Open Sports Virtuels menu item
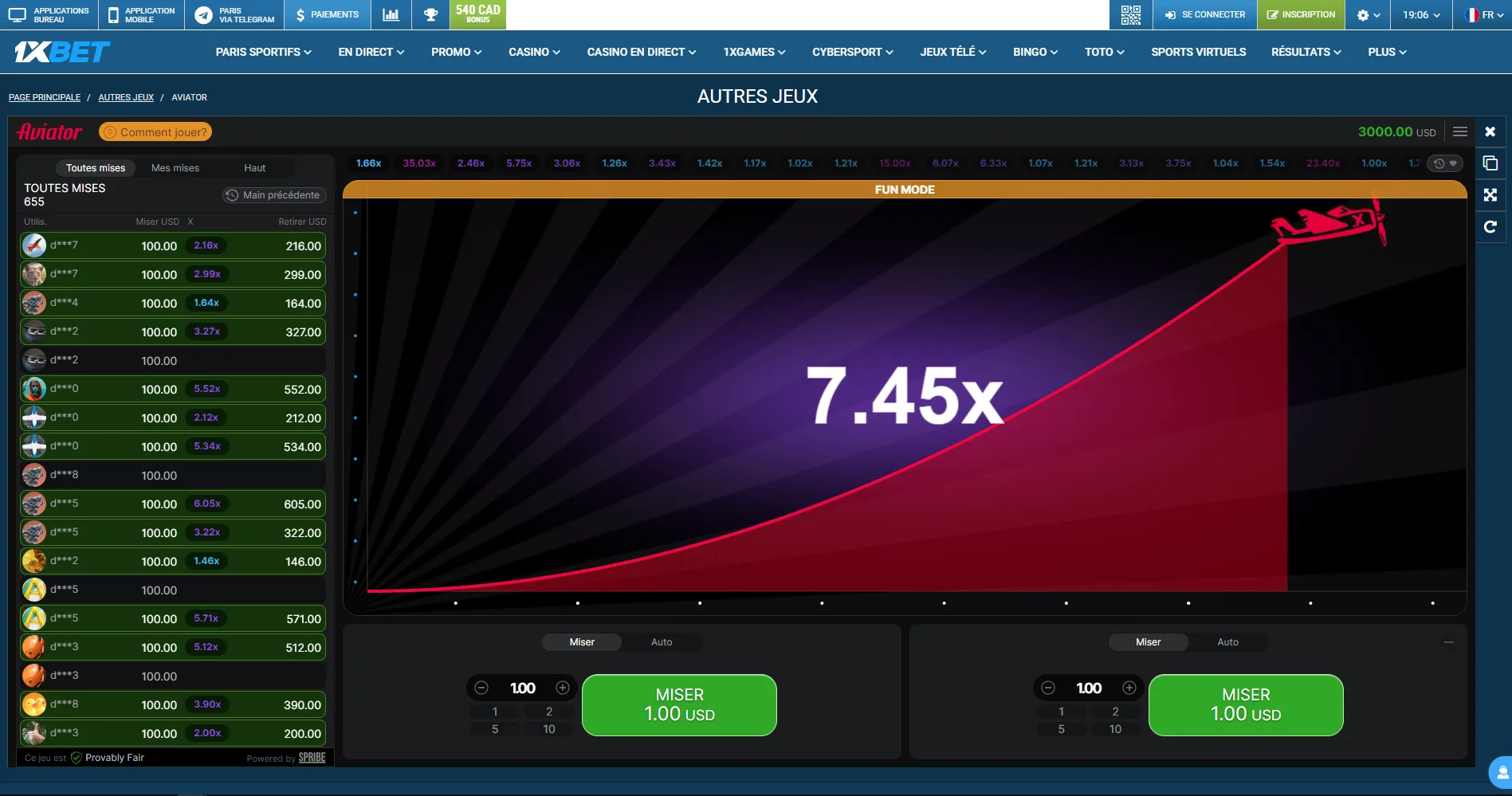This screenshot has width=1512, height=796. 1199,52
